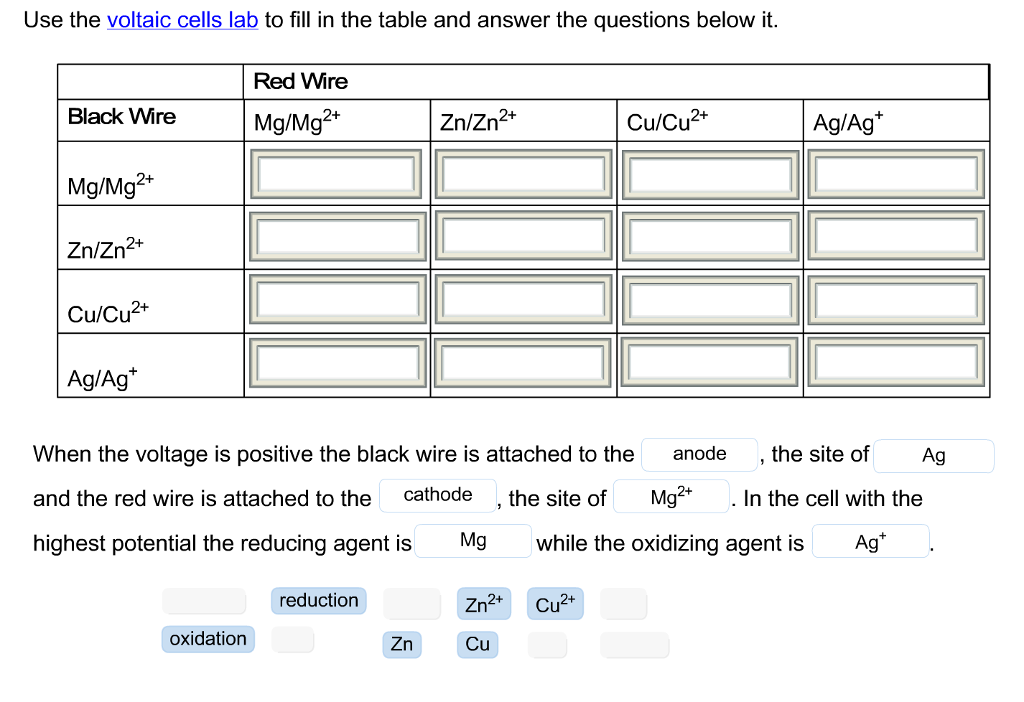Image resolution: width=1024 pixels, height=702 pixels.
Task: Click the Ag⁺ oxidizing agent answer box
Action: pos(870,541)
